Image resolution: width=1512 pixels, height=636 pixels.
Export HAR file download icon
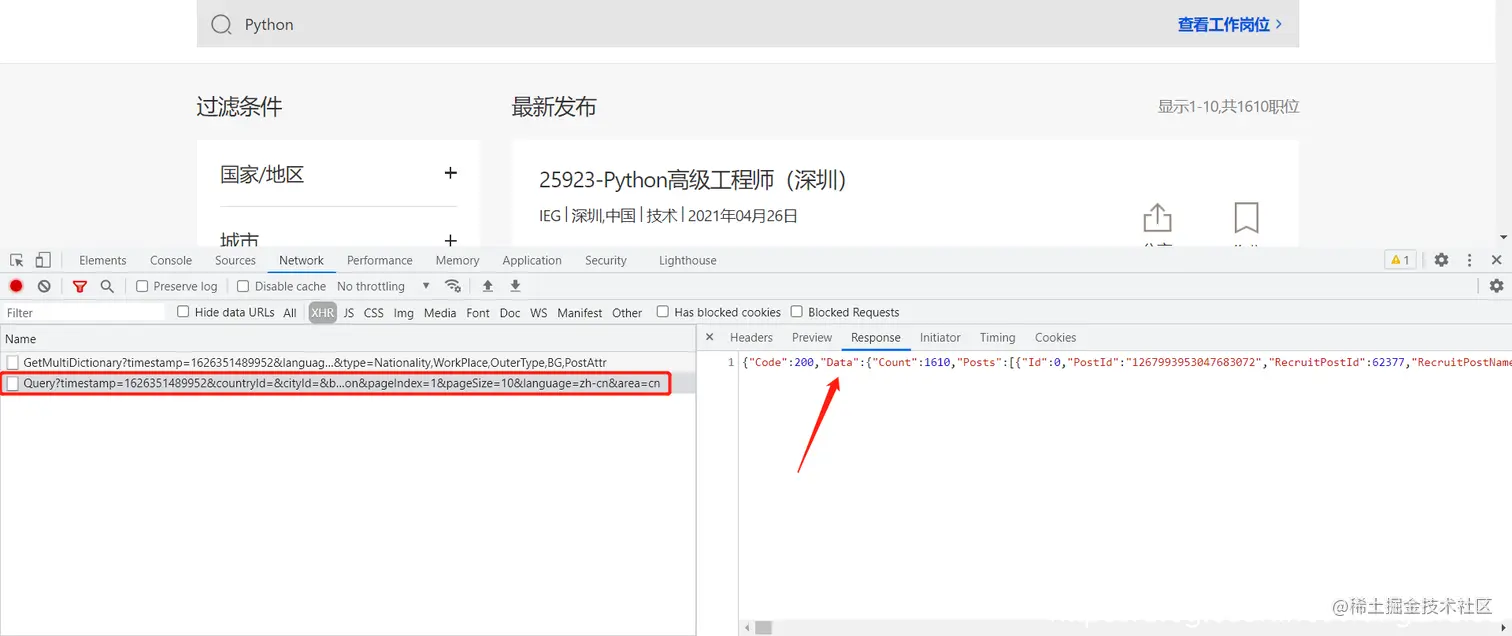(516, 286)
